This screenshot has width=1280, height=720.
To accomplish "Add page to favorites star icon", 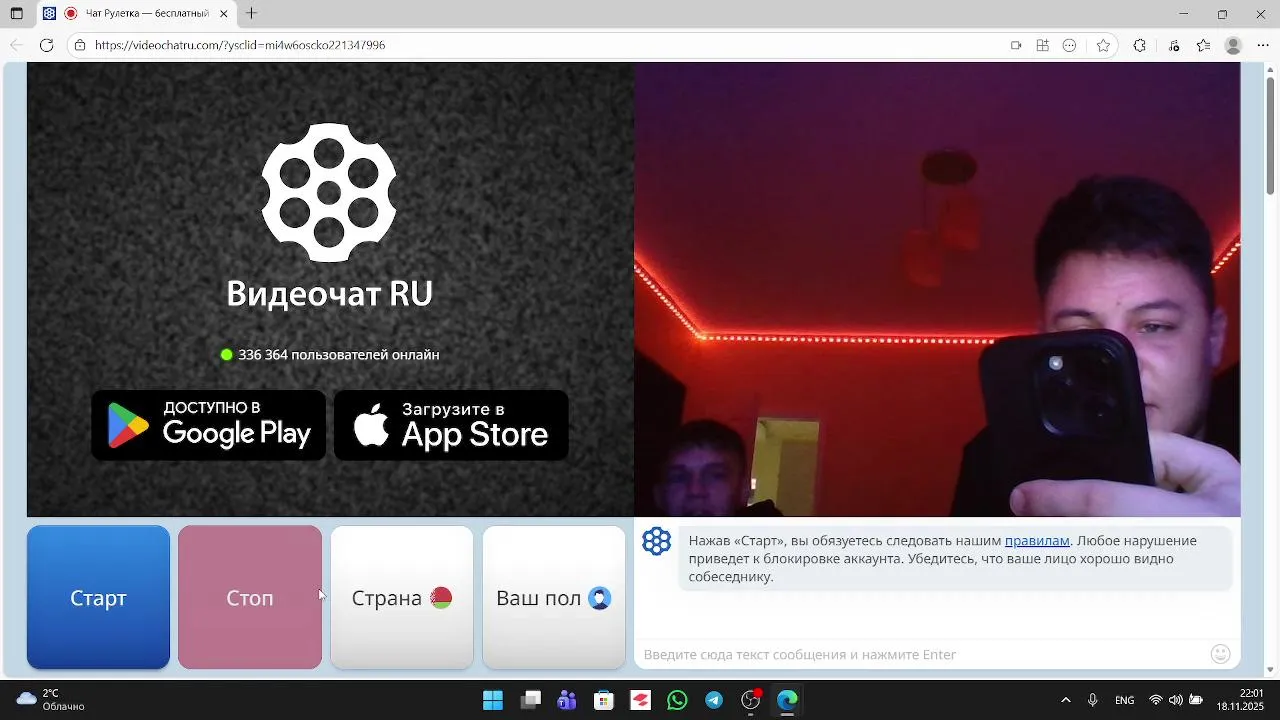I will point(1103,45).
